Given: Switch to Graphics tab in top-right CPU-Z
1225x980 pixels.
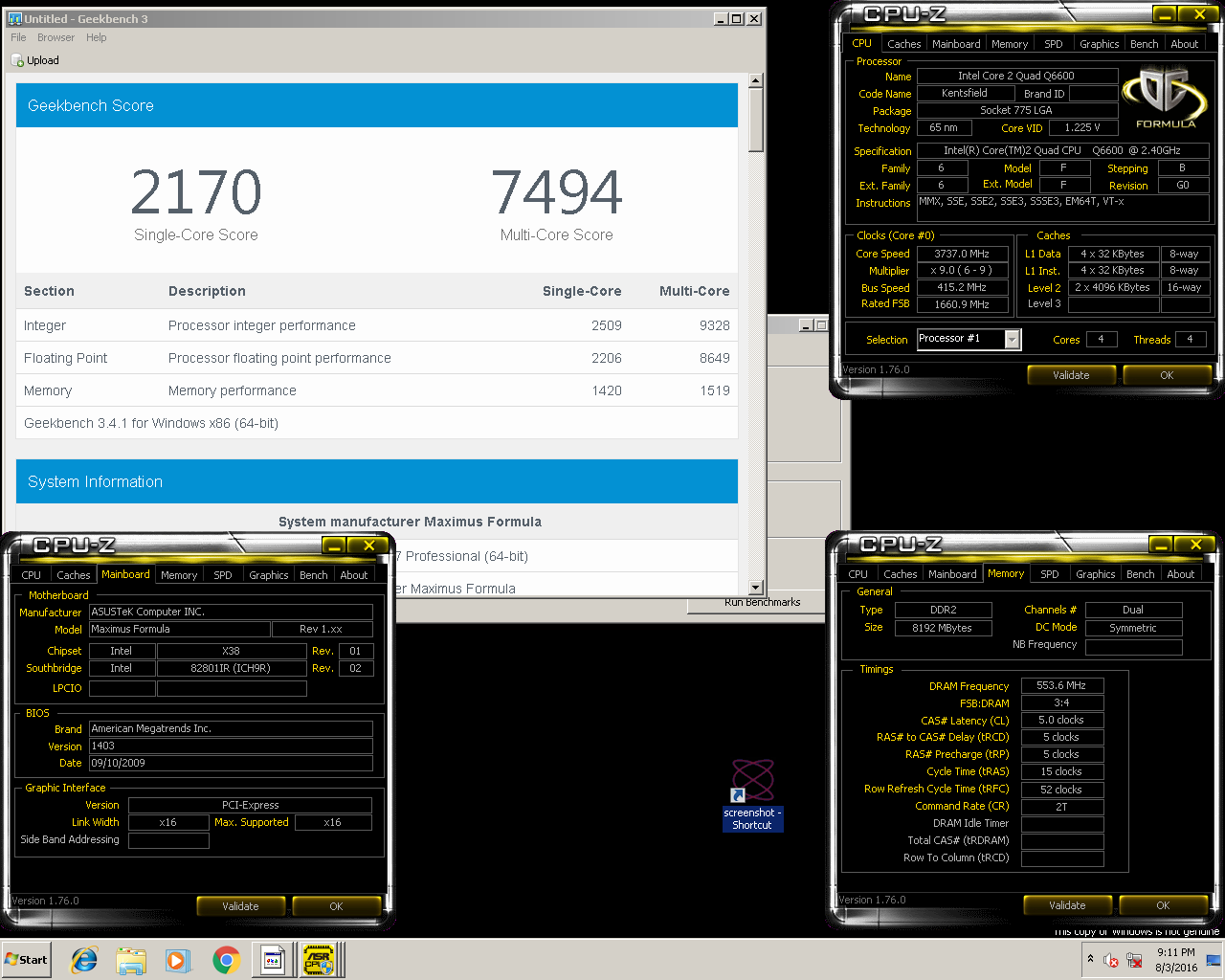Looking at the screenshot, I should [1099, 44].
